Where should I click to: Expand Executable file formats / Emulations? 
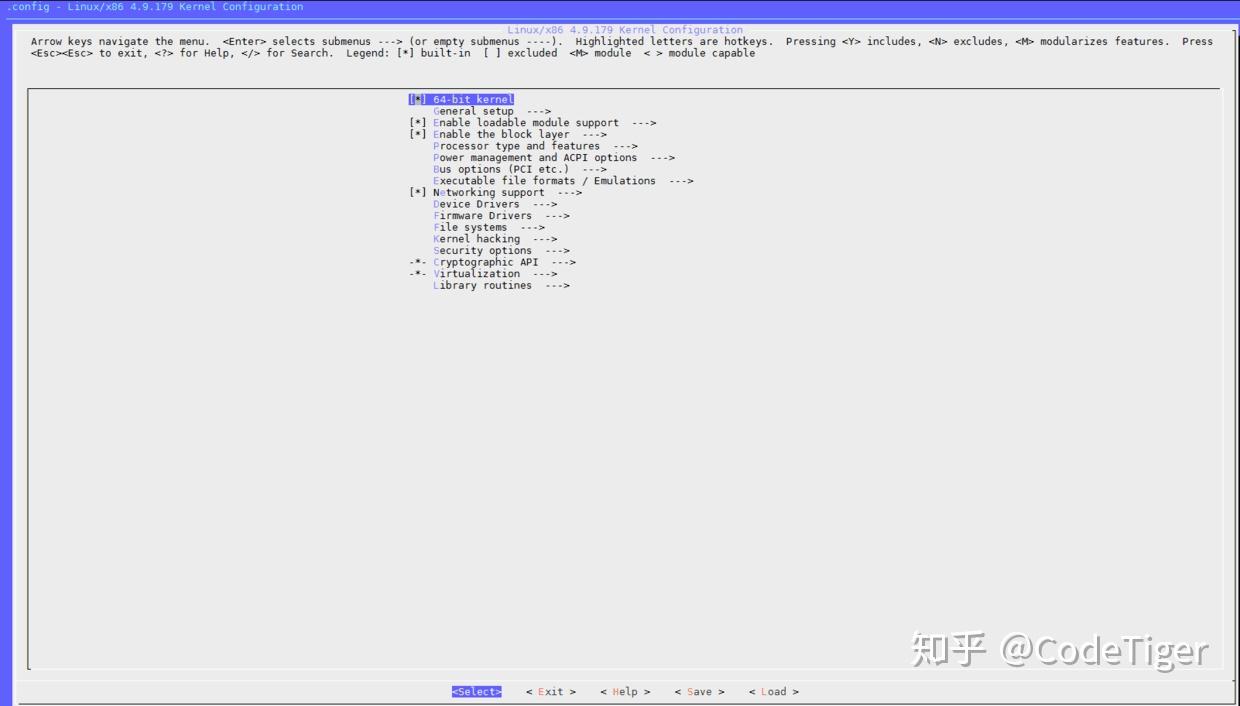[x=544, y=180]
